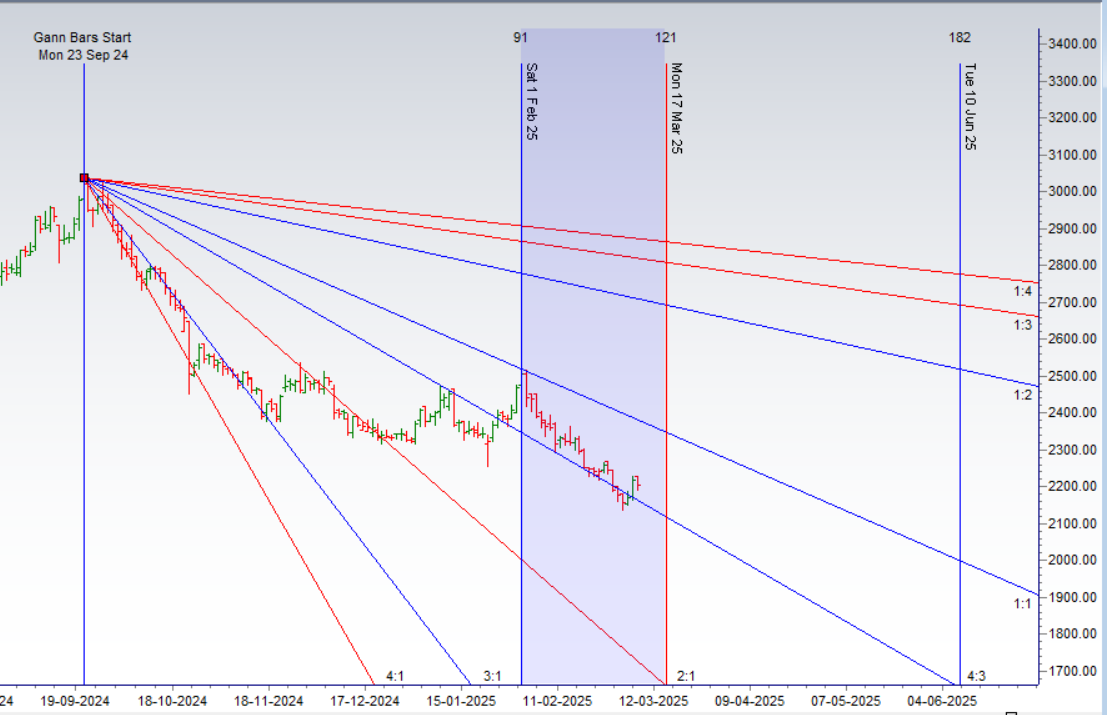Click the 1:2 Gann angle label
Screen dimensions: 1107x715
pos(1021,396)
